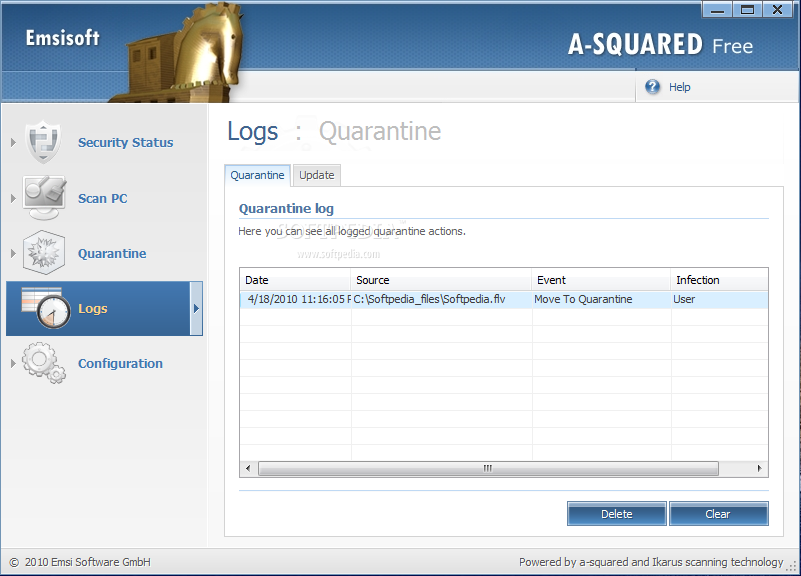This screenshot has width=801, height=576.
Task: Click the User infection cell
Action: tap(719, 299)
